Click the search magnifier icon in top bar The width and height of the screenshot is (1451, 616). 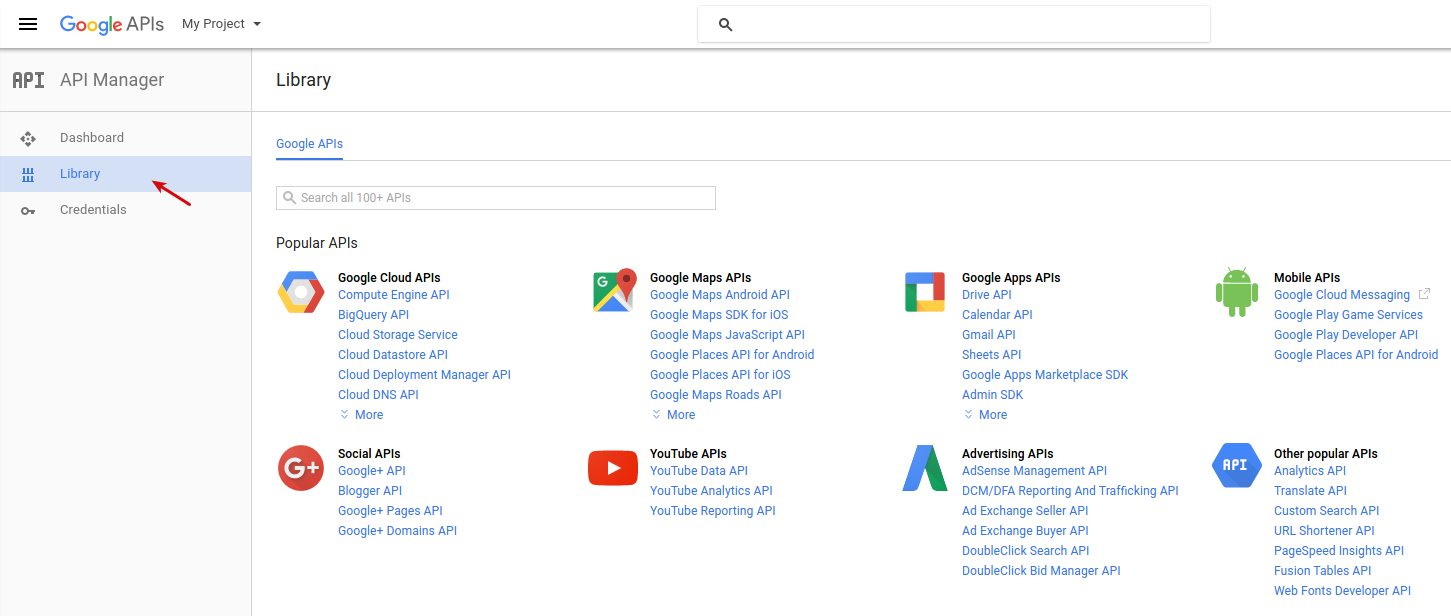[726, 25]
